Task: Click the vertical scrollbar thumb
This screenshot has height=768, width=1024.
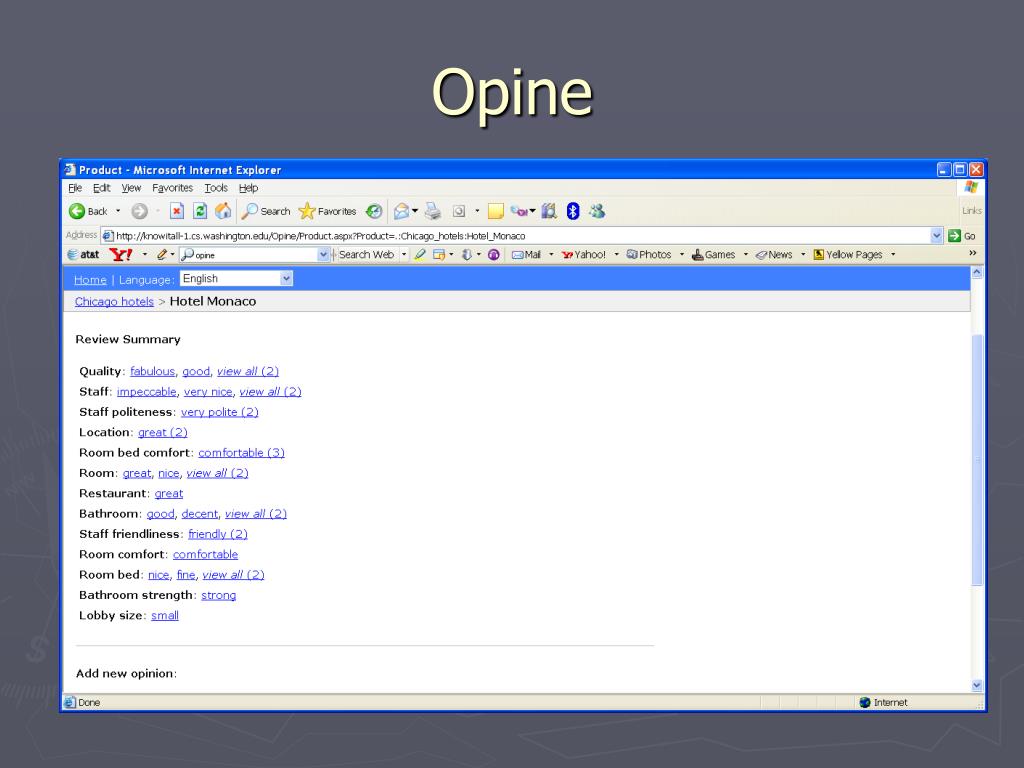Action: click(977, 460)
